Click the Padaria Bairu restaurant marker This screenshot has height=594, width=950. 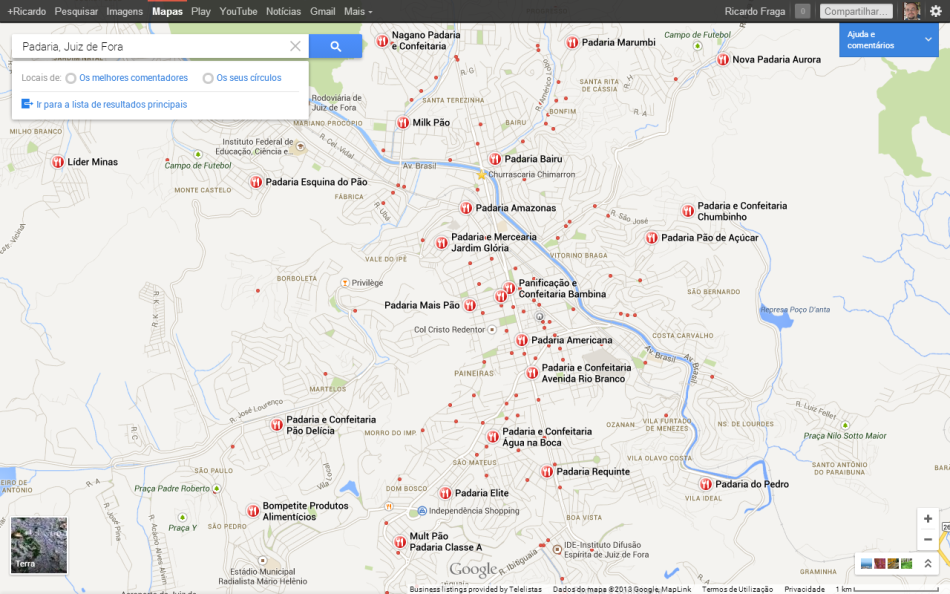[x=494, y=159]
